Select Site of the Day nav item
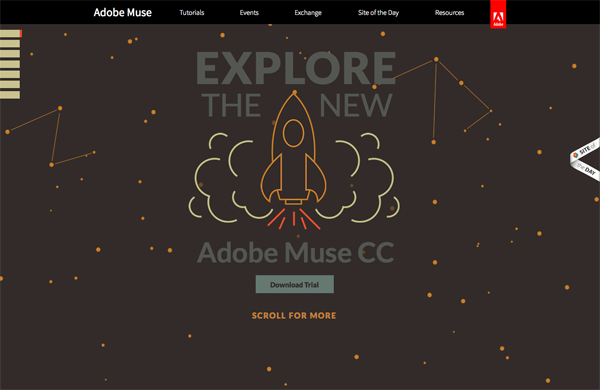 point(378,13)
